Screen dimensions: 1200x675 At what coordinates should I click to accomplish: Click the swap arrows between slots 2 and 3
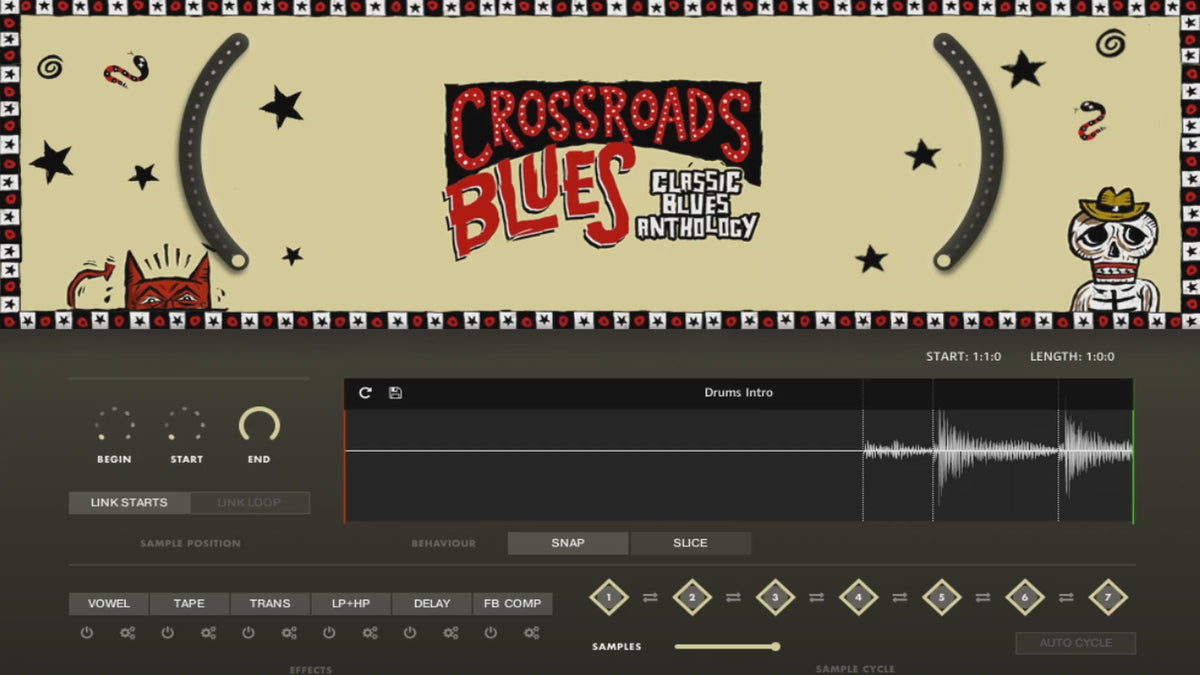pos(733,598)
